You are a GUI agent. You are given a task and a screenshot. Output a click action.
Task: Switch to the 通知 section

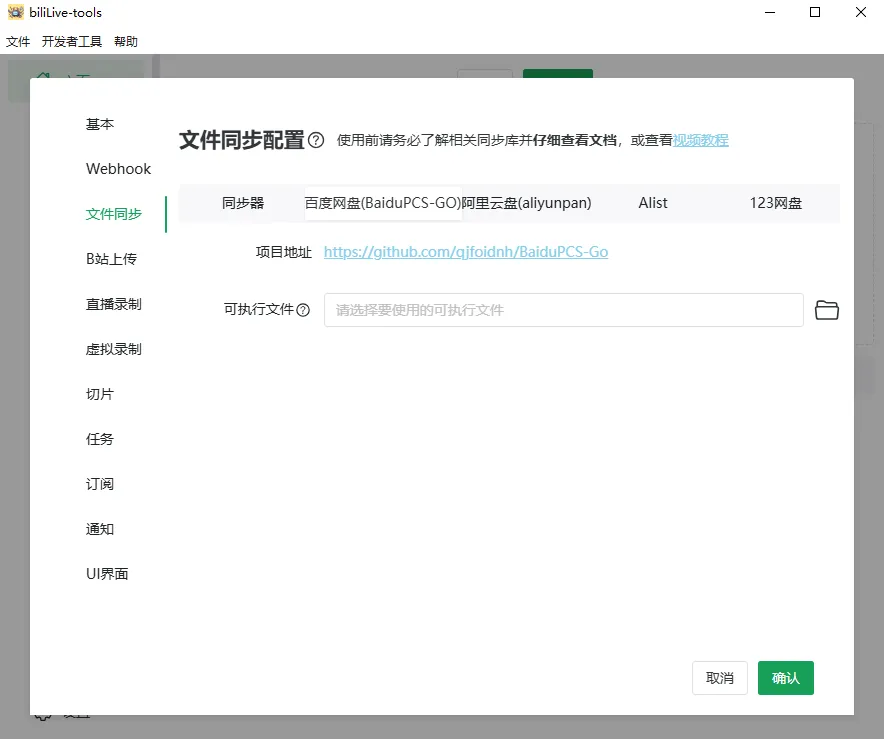(x=99, y=529)
